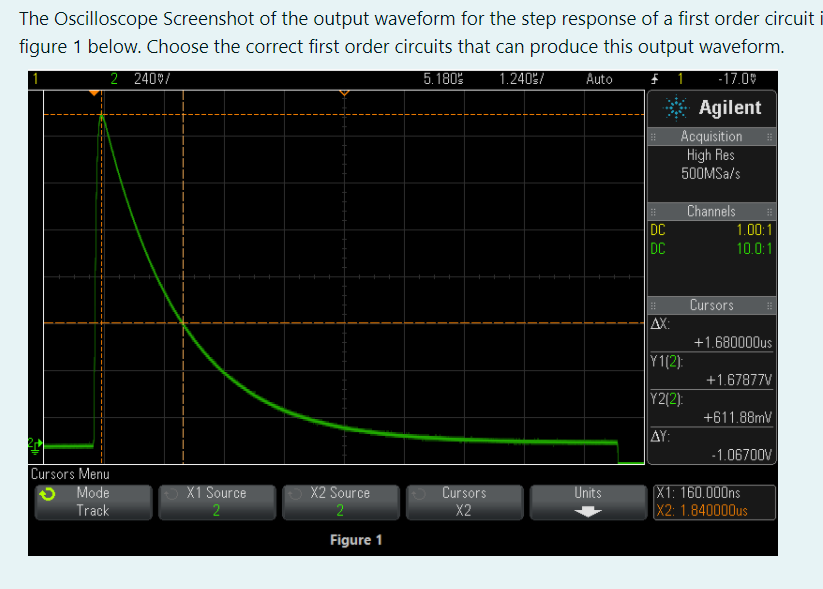Toggle X1 Source selection circle
Viewport: 823px width, 589px height.
[x=170, y=494]
